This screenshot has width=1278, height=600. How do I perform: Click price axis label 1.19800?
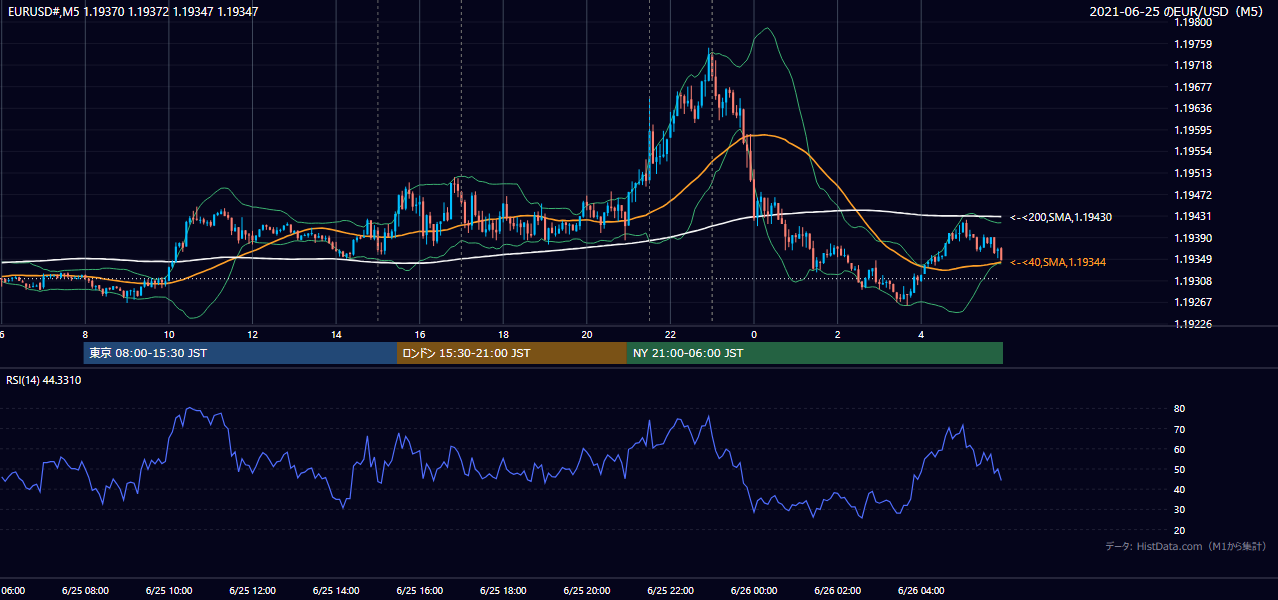coord(1194,22)
